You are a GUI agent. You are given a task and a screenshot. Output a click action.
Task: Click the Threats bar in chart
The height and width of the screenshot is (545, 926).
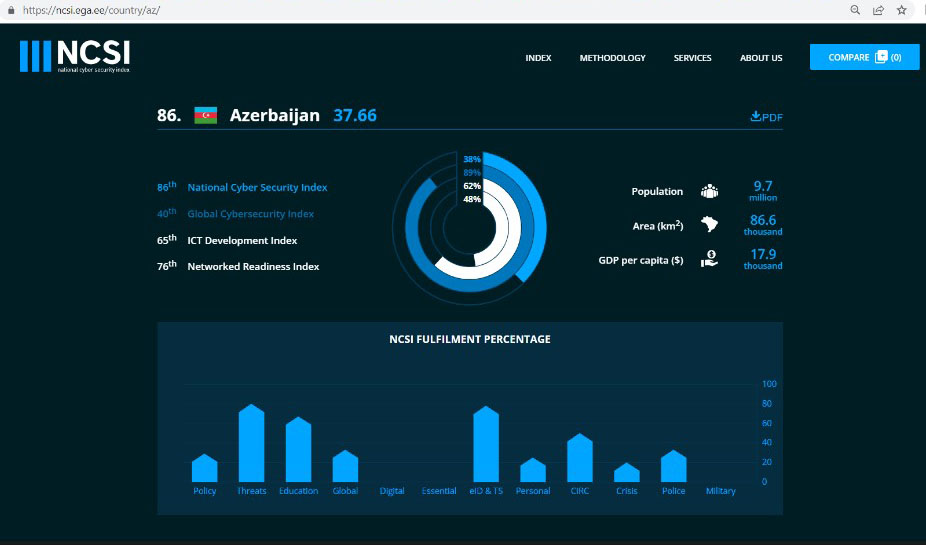pos(252,445)
